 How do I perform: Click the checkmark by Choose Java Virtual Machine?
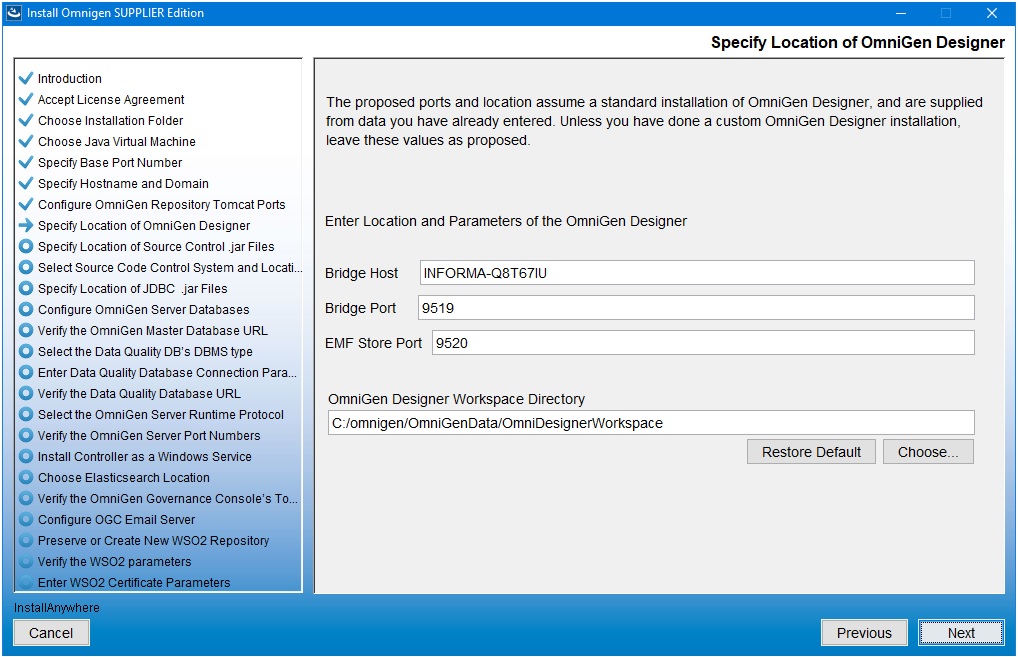point(26,141)
